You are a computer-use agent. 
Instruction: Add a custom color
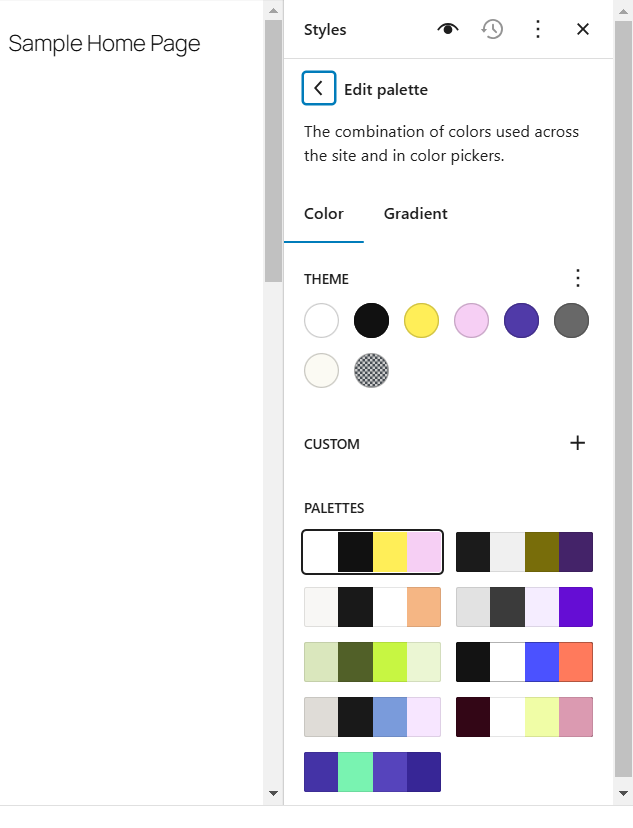577,443
